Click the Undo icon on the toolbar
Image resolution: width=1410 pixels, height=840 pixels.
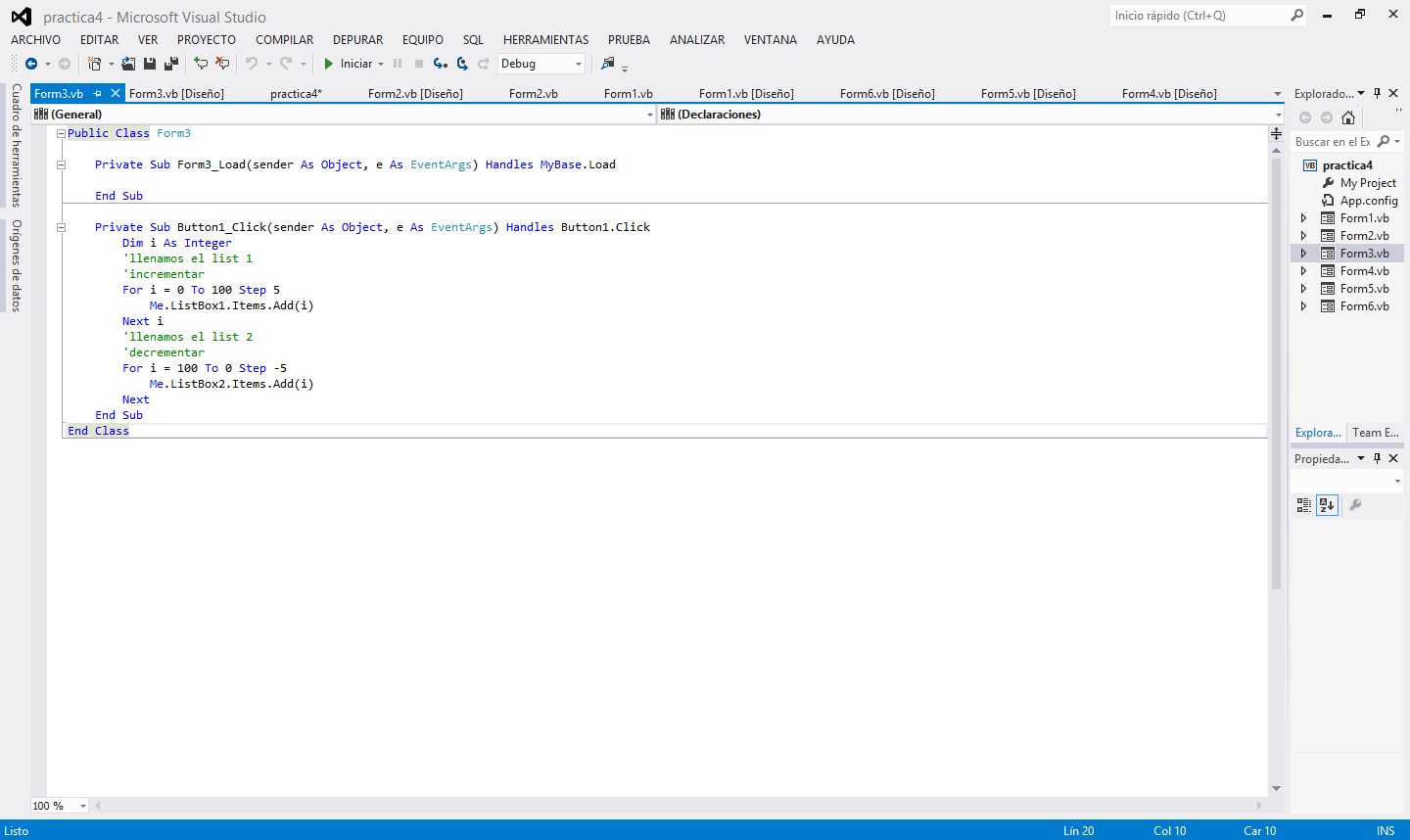pyautogui.click(x=251, y=63)
